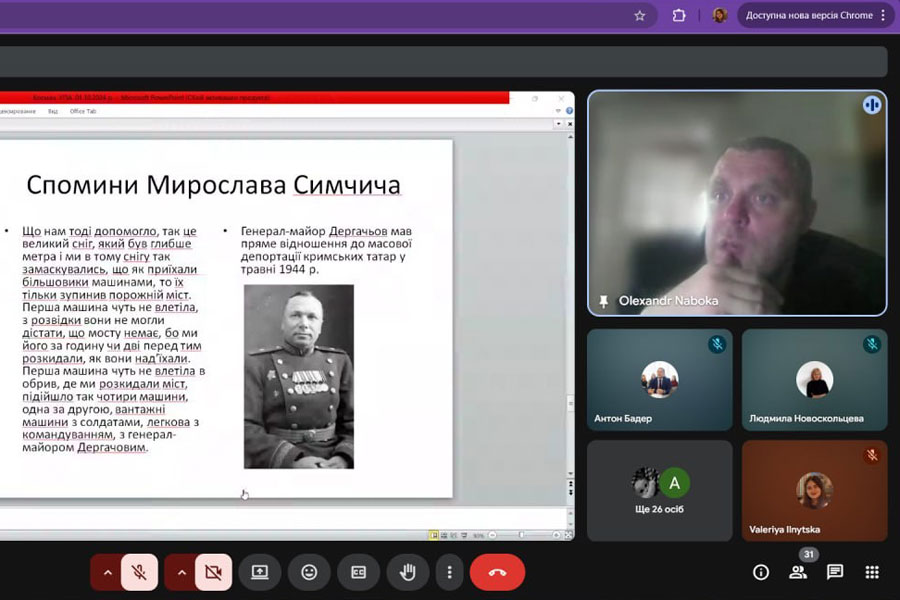
Task: Open Chrome three-dot menu
Action: point(883,16)
